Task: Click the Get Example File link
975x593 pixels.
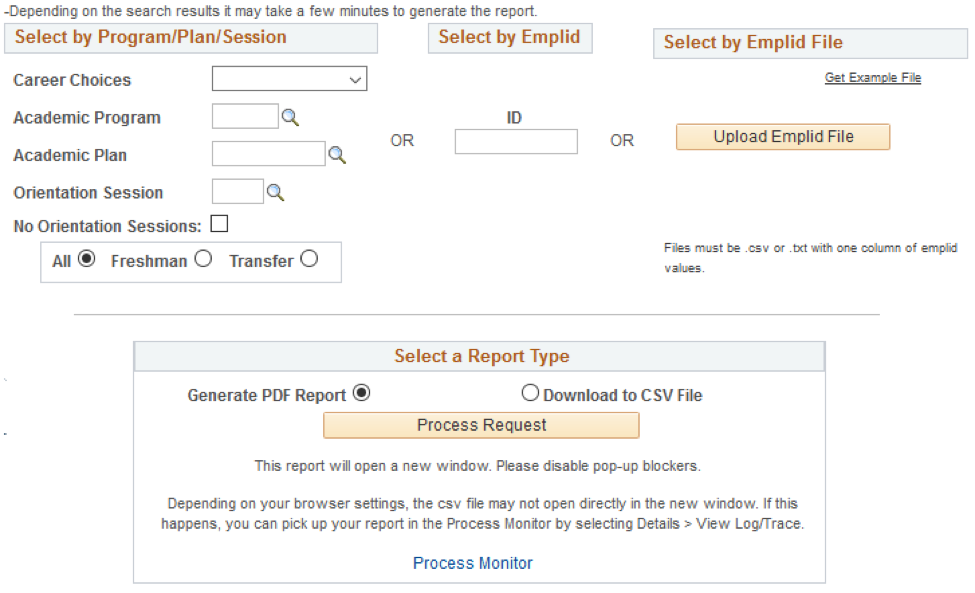Action: coord(872,77)
